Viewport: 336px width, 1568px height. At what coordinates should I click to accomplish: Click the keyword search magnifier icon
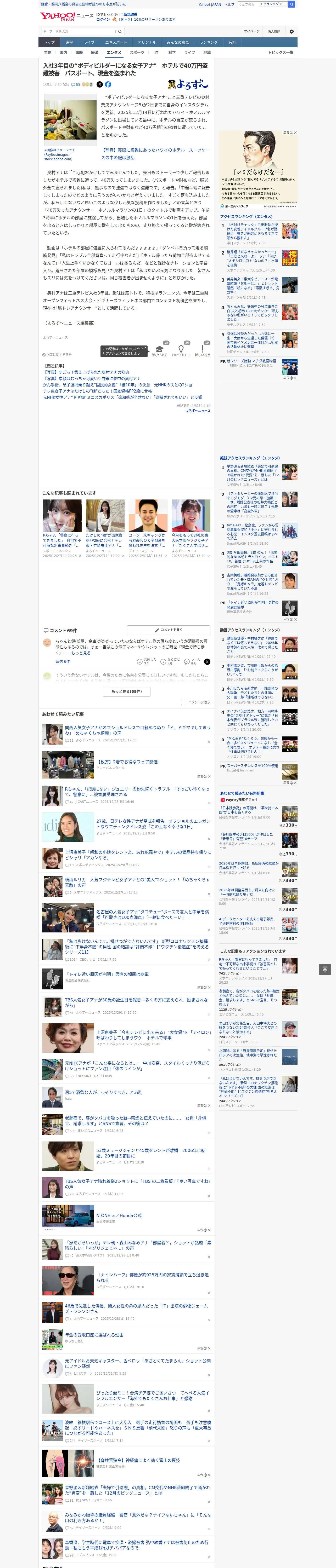pos(120,32)
